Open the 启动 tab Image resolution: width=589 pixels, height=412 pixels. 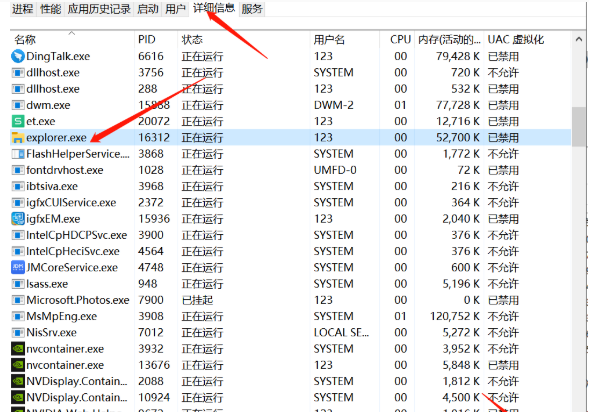coord(148,9)
